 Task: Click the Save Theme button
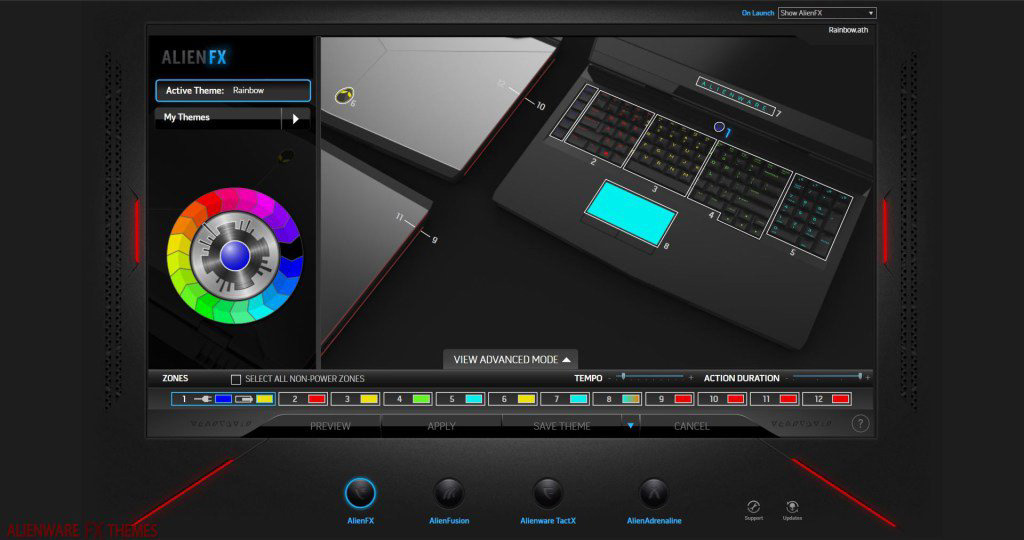pyautogui.click(x=562, y=426)
